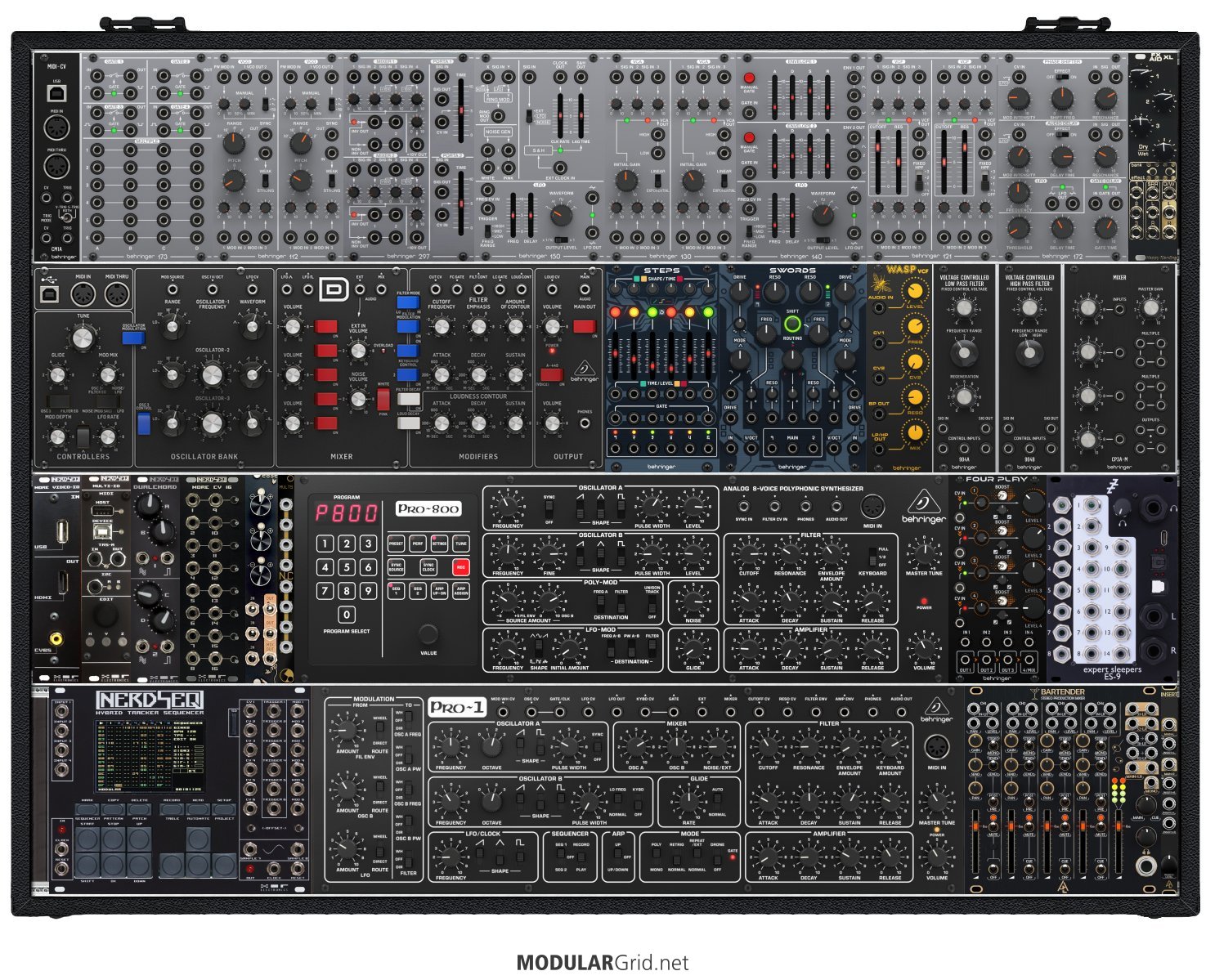Flip the red Main Out switch

[x=584, y=327]
